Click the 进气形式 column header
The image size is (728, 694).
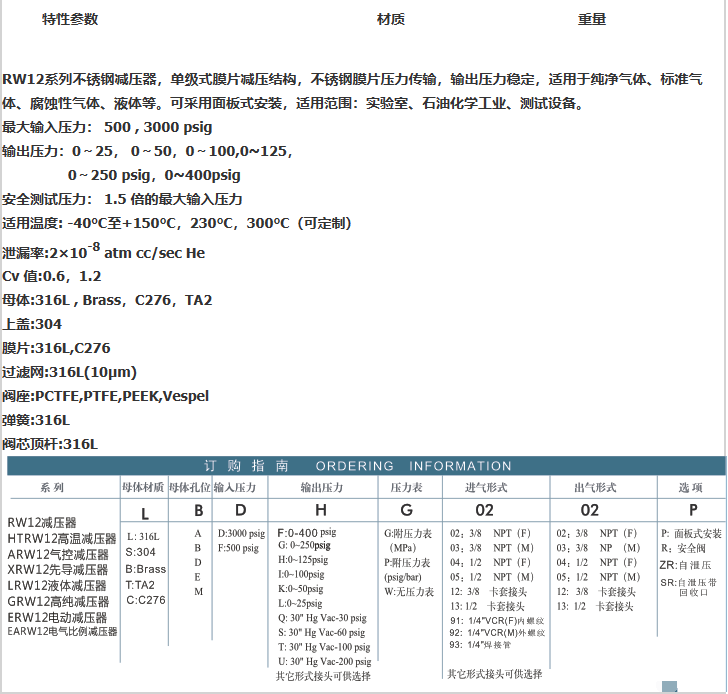click(486, 487)
